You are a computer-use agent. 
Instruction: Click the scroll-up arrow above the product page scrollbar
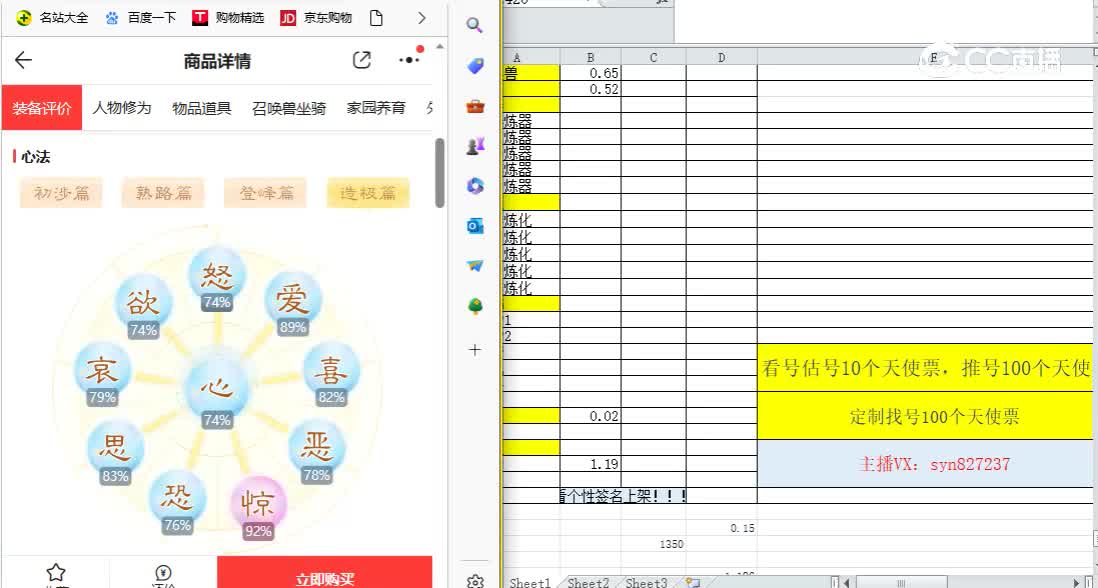[440, 47]
